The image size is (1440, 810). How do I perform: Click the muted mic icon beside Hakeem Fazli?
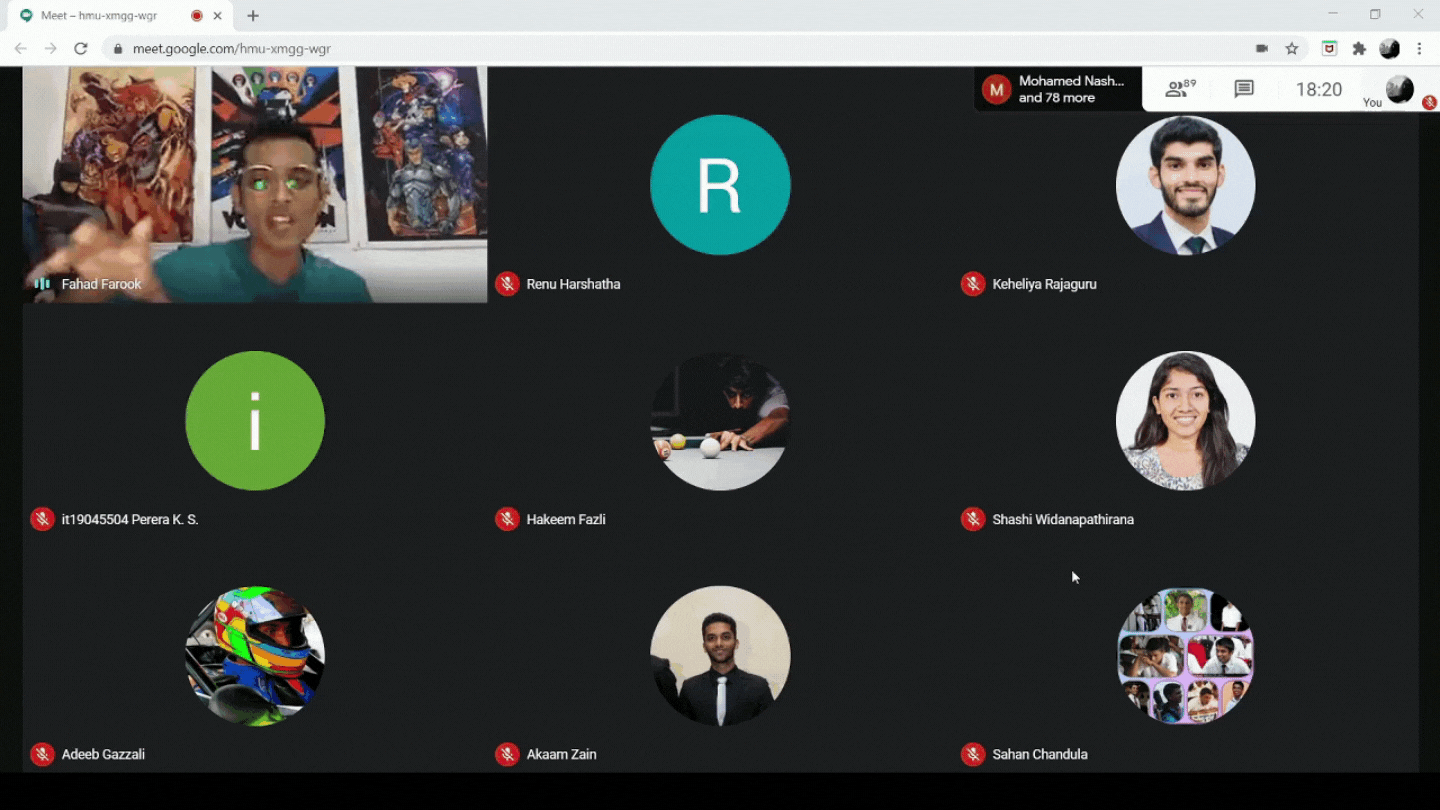[x=507, y=519]
